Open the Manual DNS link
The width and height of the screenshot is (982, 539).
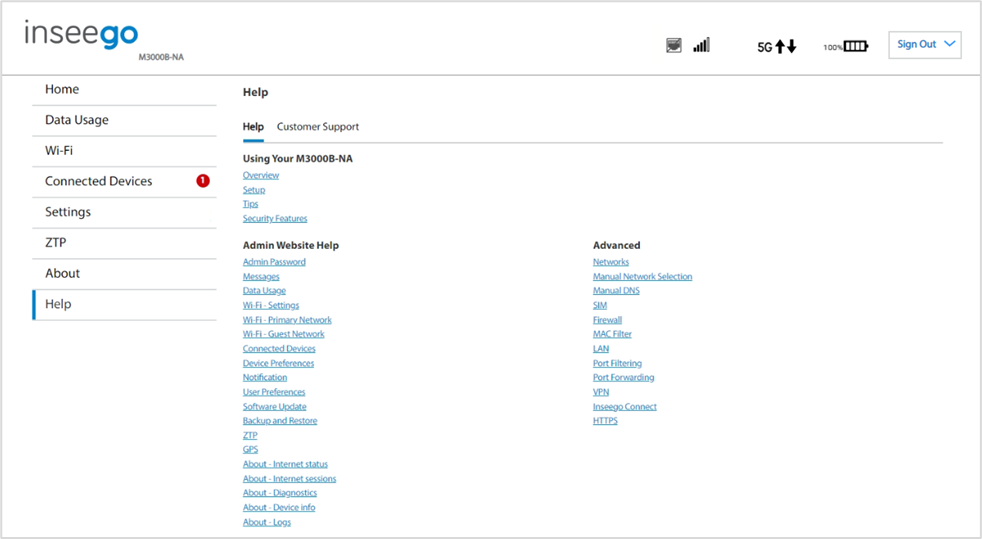point(616,291)
